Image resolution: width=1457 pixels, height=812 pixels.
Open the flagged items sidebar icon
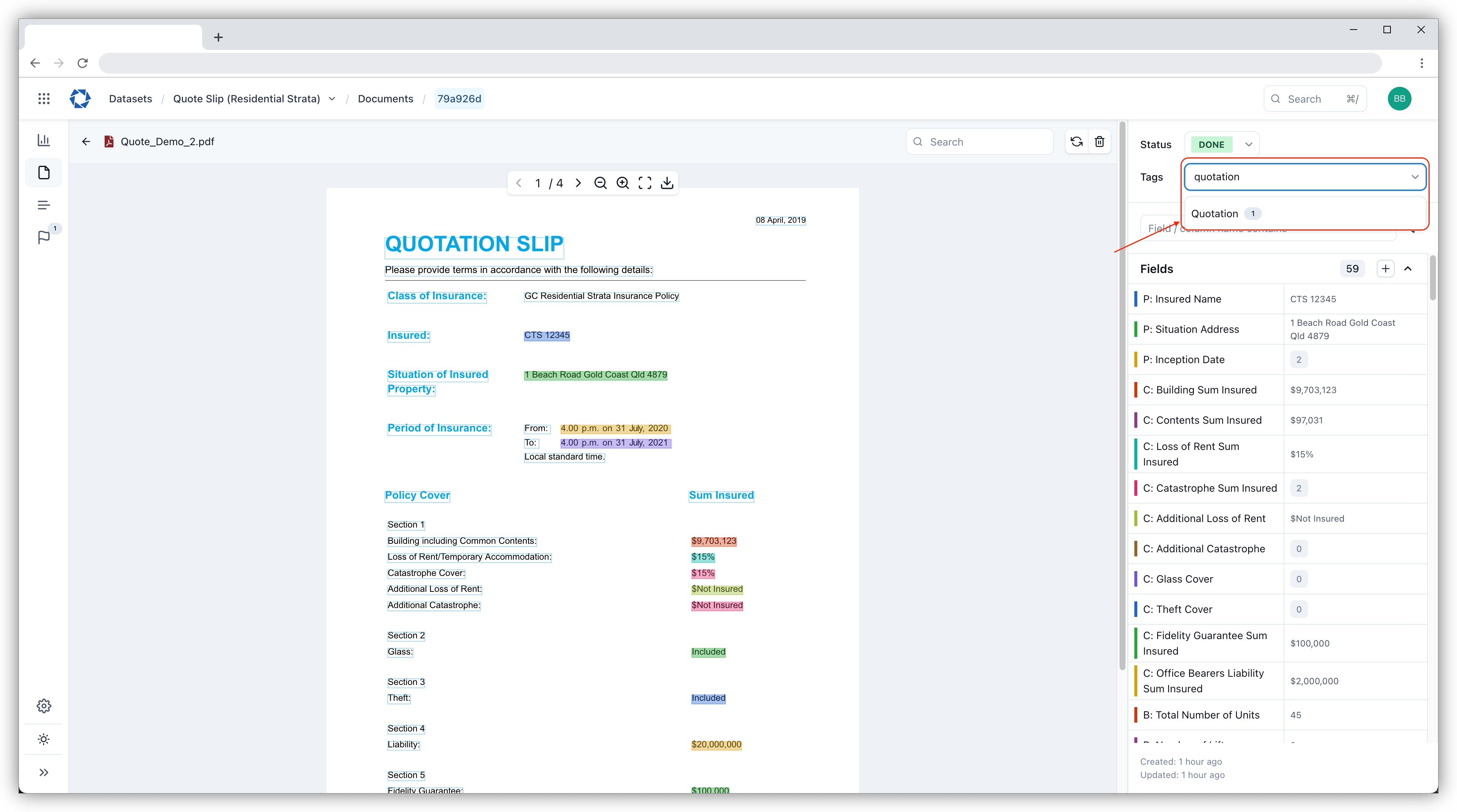[x=44, y=237]
